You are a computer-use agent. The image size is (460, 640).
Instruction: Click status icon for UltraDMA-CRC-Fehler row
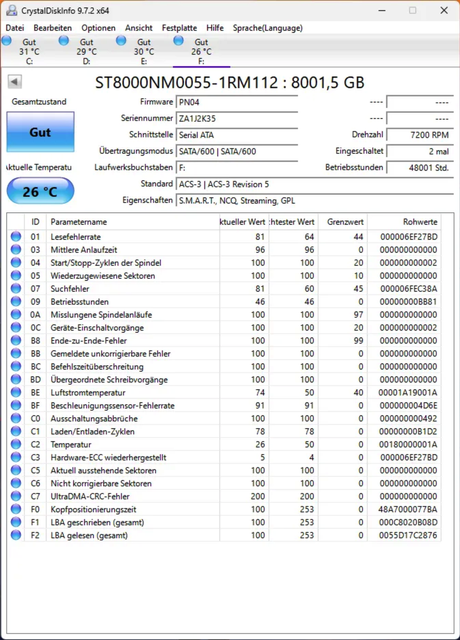[16, 496]
